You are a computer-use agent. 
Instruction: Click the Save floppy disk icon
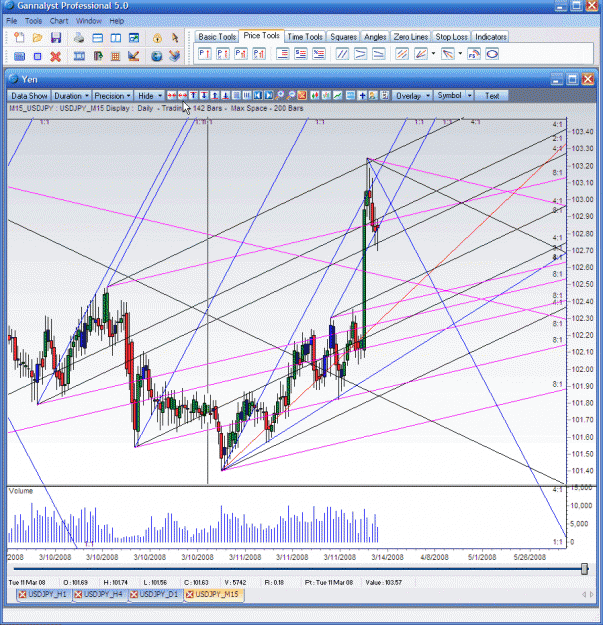[56, 38]
